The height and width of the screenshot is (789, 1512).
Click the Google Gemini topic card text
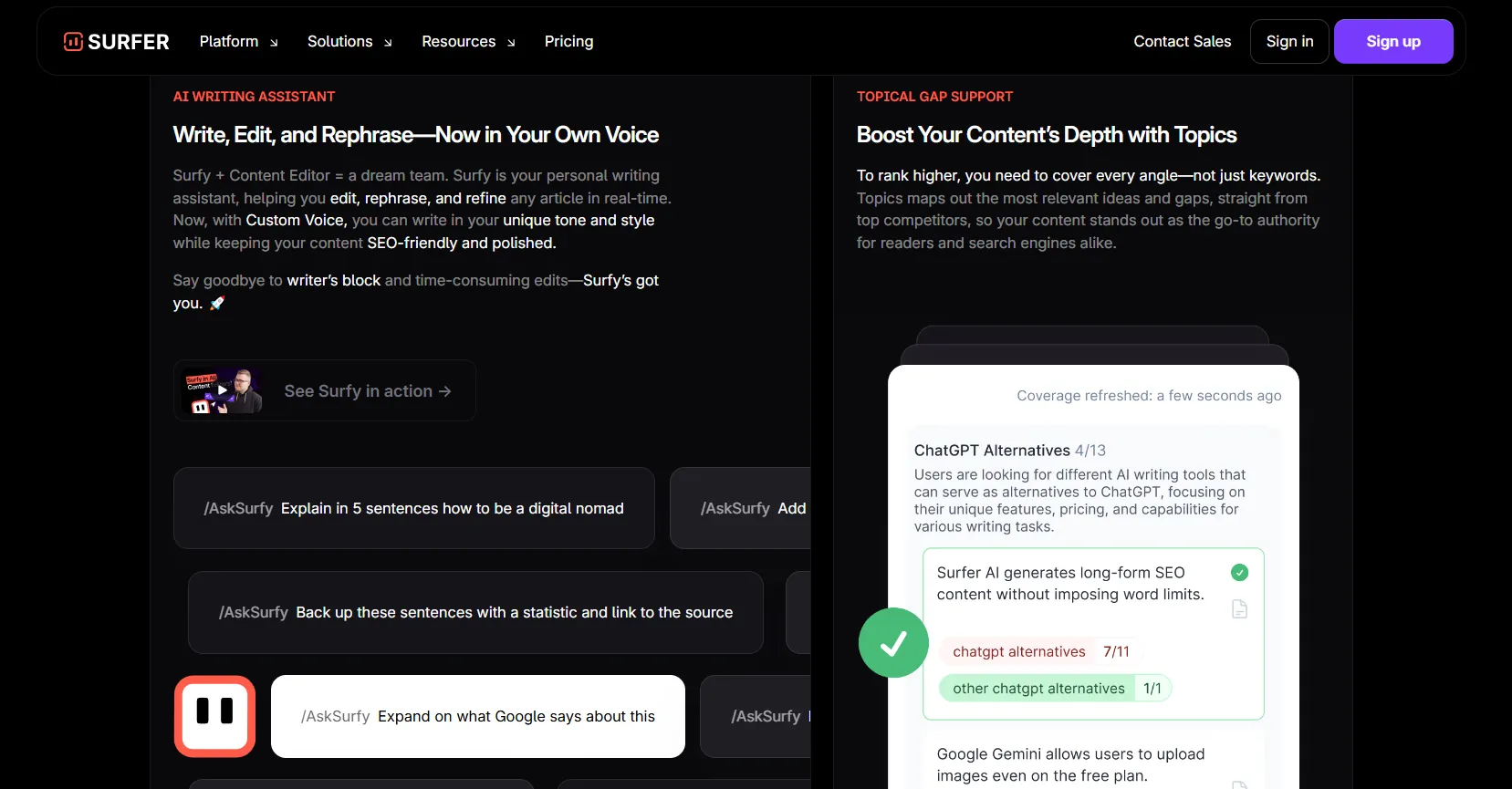tap(1070, 764)
